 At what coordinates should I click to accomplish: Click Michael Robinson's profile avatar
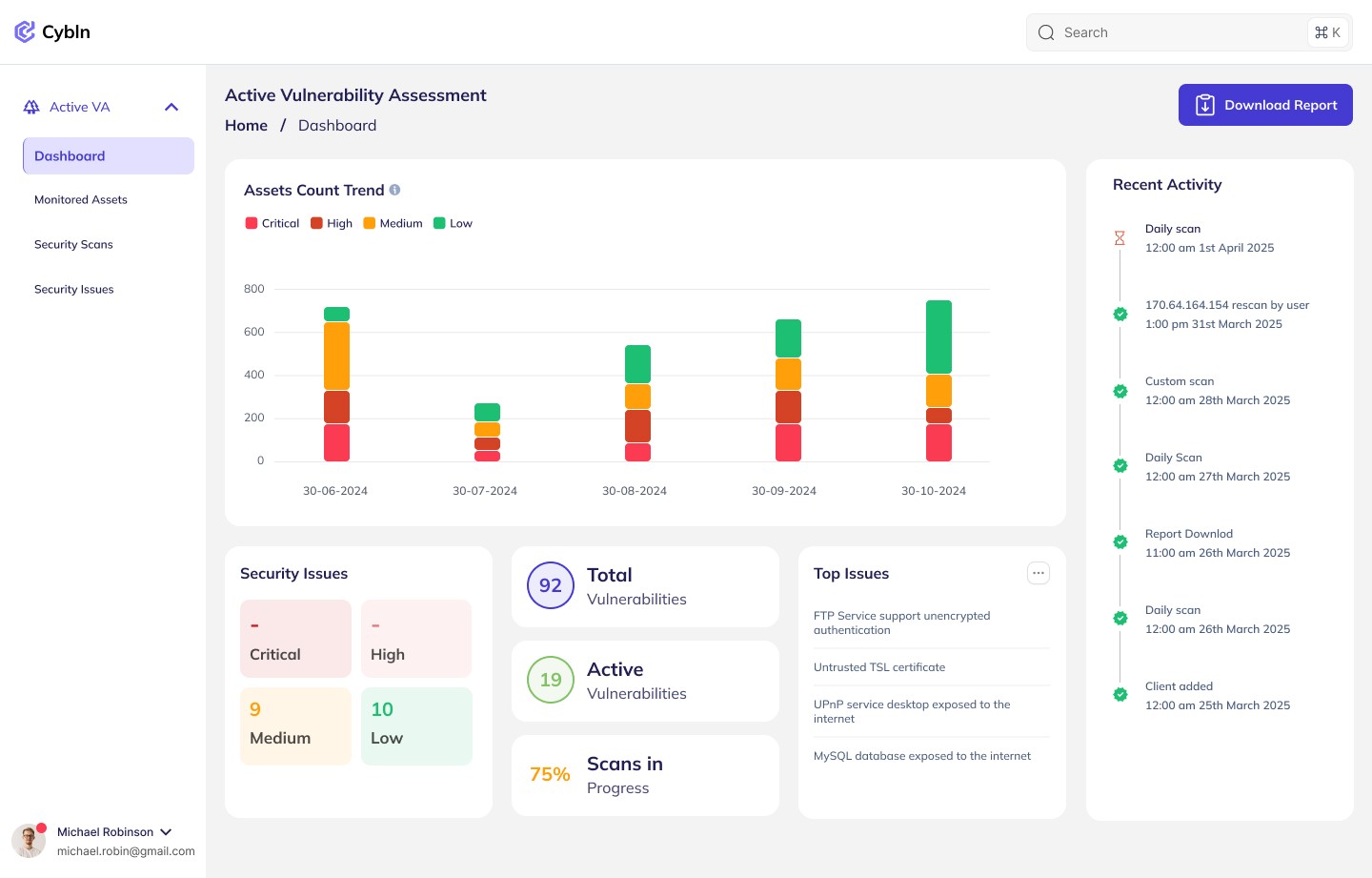29,841
